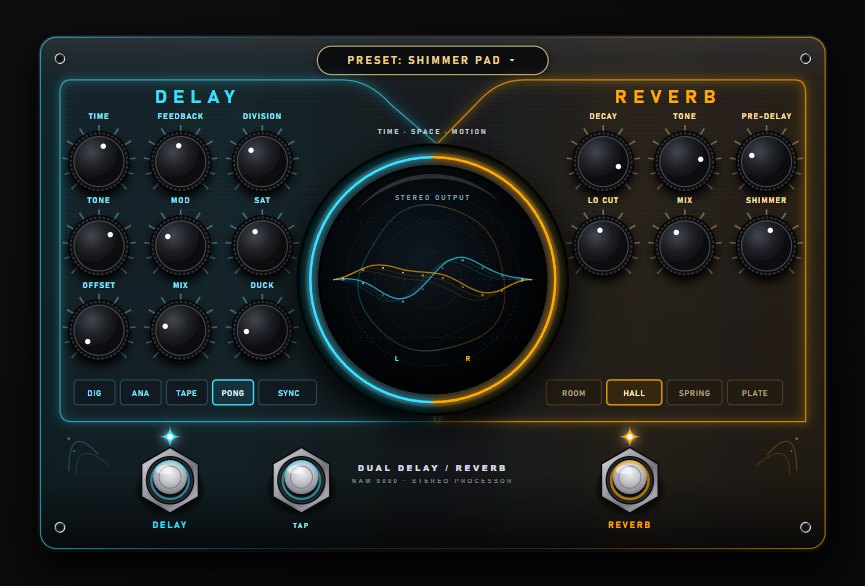Click the Delay Division knob
This screenshot has height=586, width=865.
tap(262, 162)
